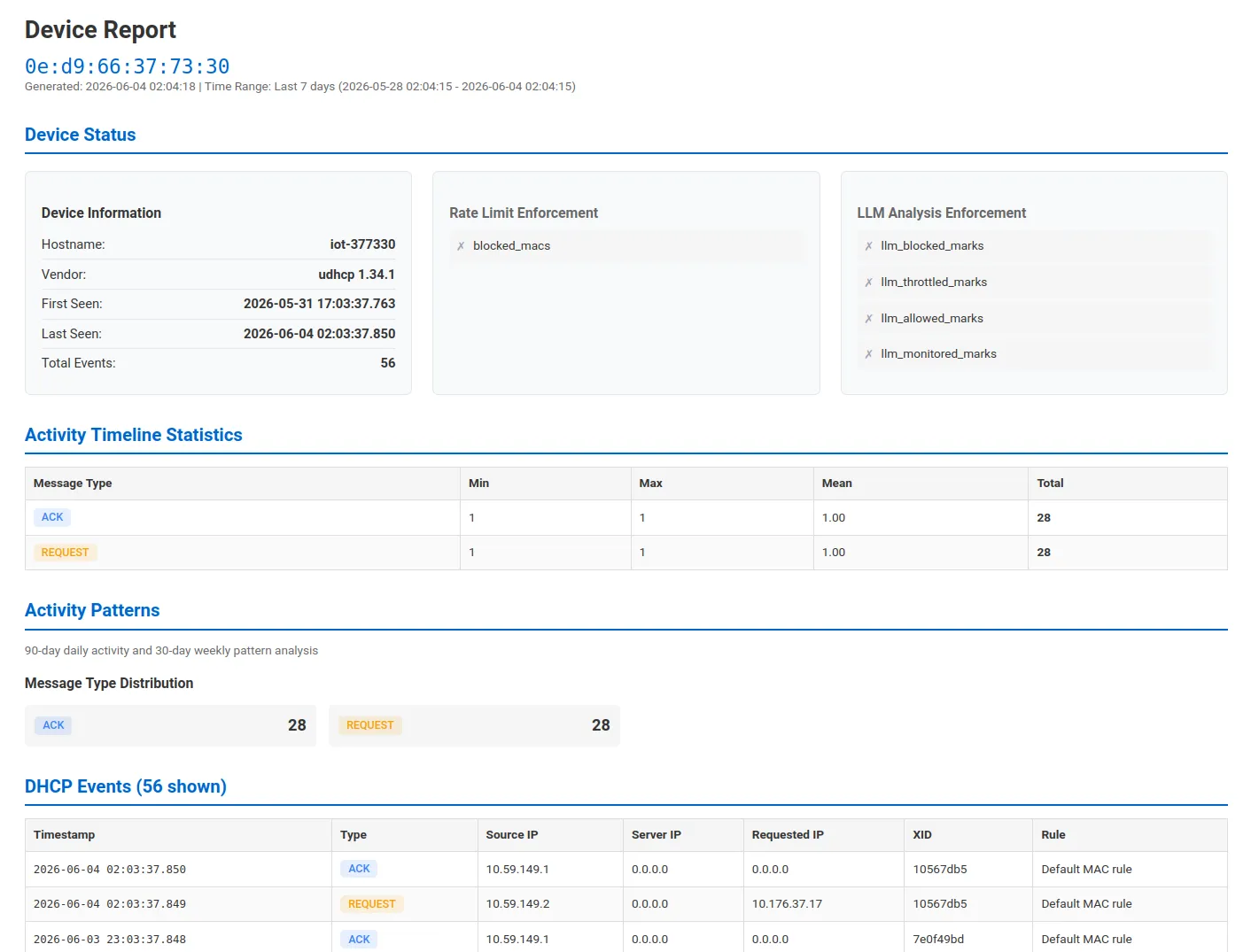The width and height of the screenshot is (1251, 952).
Task: Click the Mean value in the ACK statistics row
Action: [834, 518]
